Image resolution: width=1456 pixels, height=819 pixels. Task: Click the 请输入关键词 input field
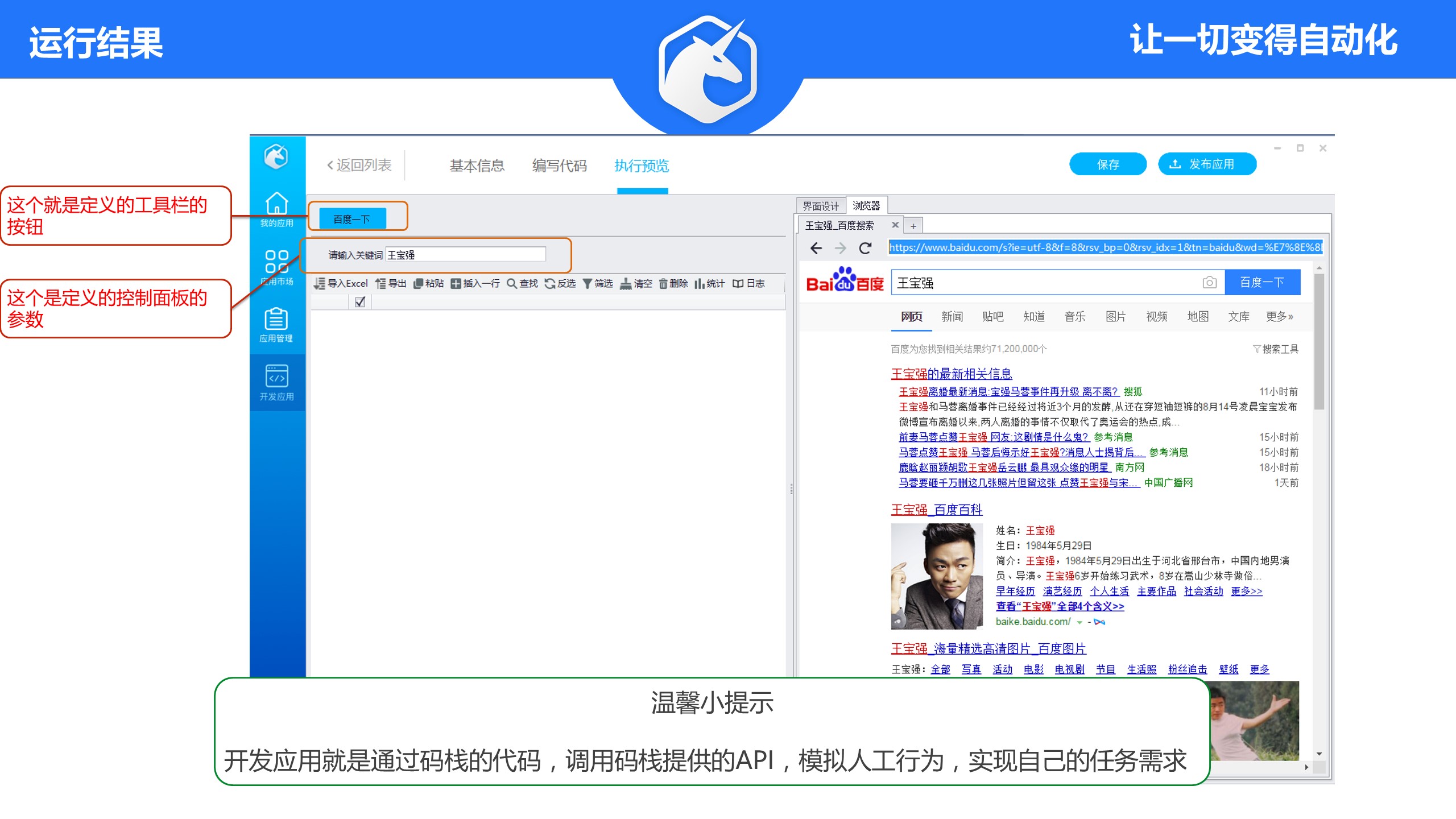(x=465, y=255)
